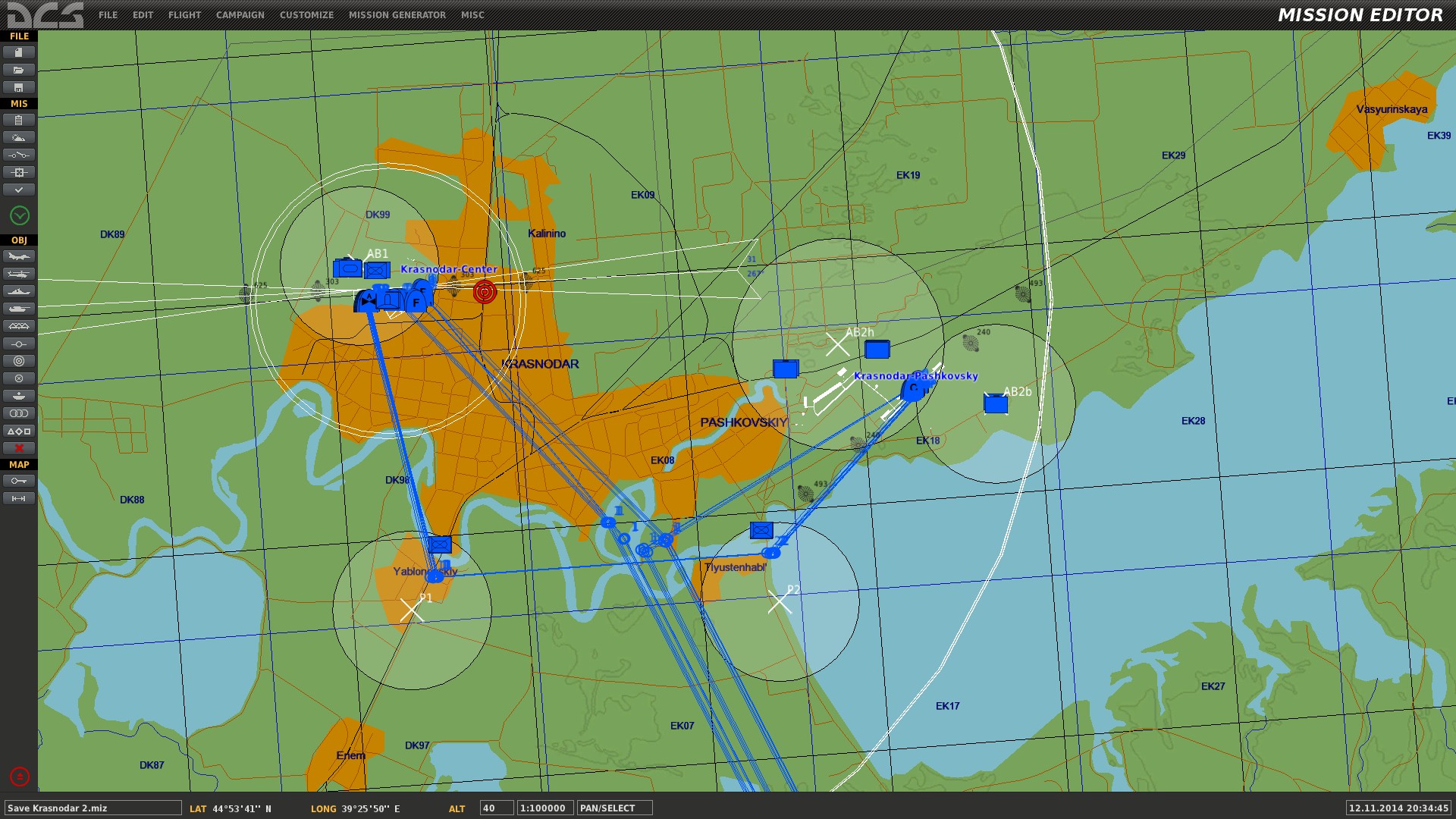Image resolution: width=1456 pixels, height=819 pixels.
Task: Click the Kalinino town label
Action: click(x=547, y=234)
